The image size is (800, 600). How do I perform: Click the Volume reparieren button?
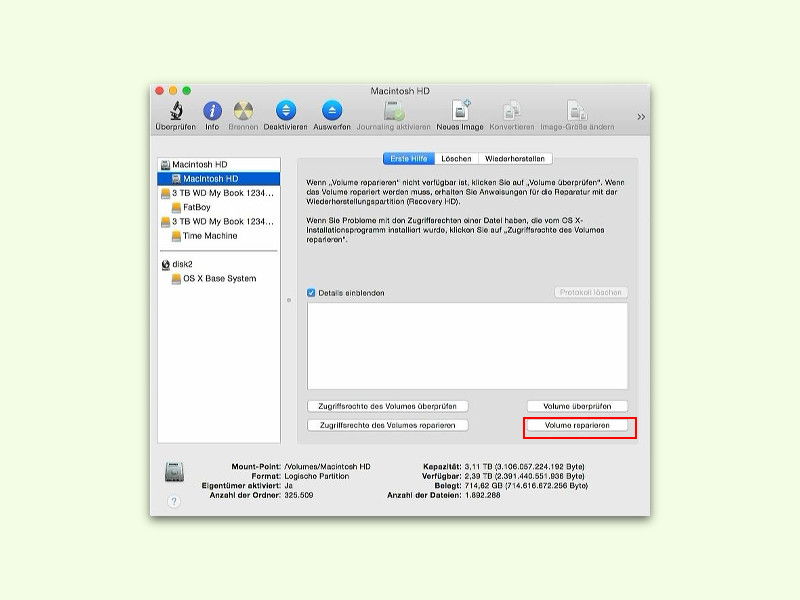577,425
